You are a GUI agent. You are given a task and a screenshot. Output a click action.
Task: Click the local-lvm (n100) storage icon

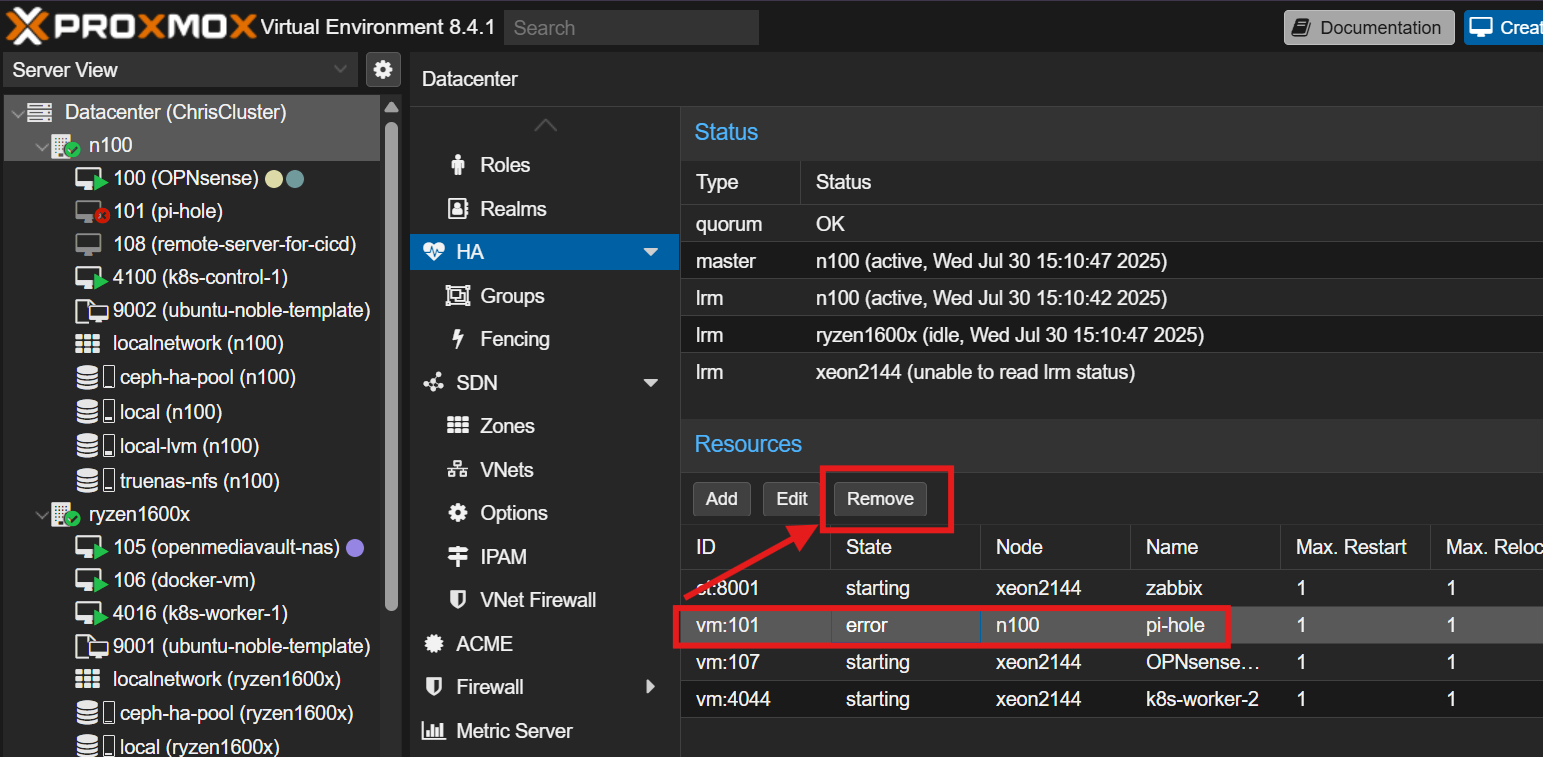click(95, 446)
